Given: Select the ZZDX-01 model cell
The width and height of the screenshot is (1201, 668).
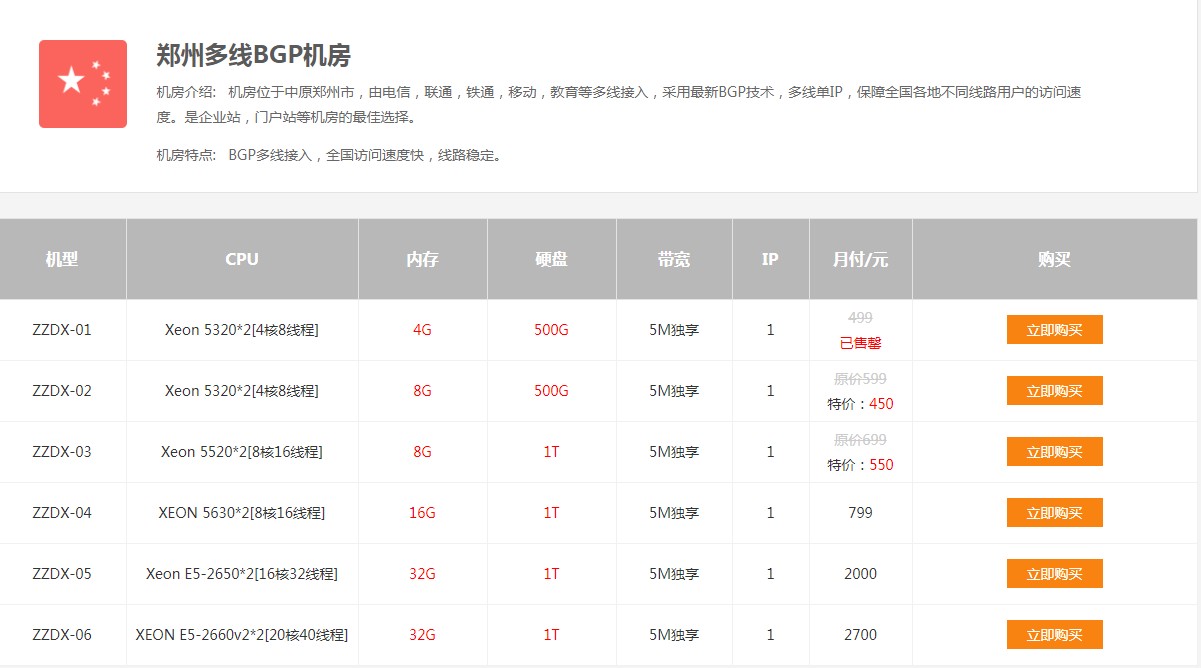Looking at the screenshot, I should [x=62, y=330].
